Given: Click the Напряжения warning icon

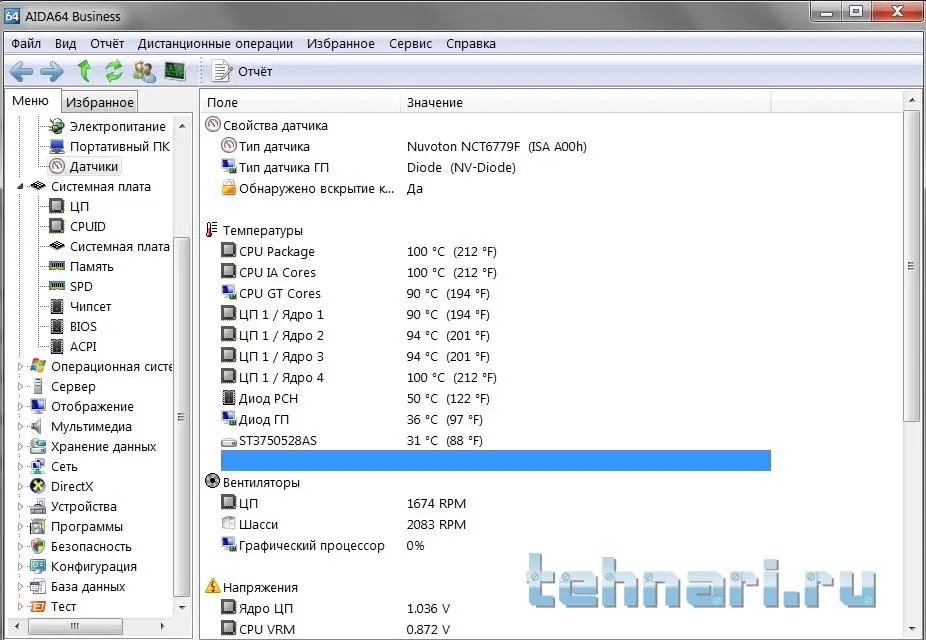Looking at the screenshot, I should 212,586.
